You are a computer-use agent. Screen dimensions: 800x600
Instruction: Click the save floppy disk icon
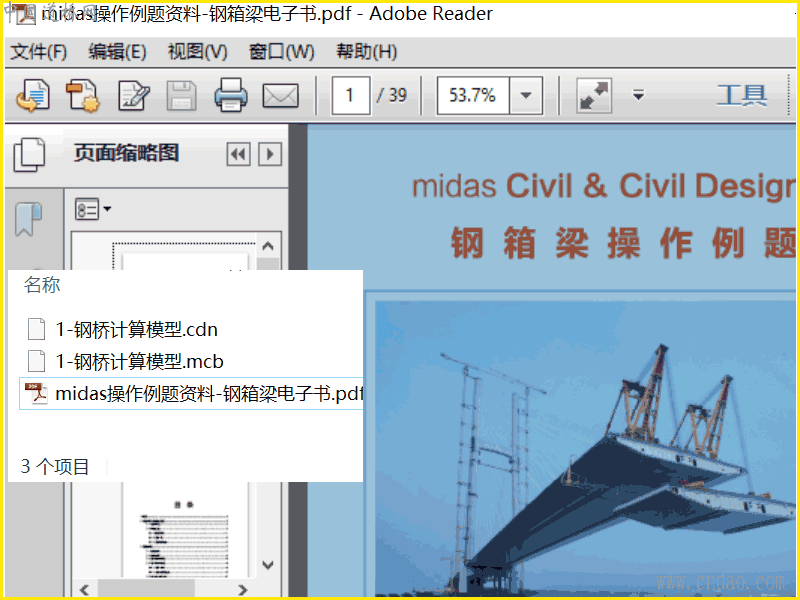(x=182, y=95)
